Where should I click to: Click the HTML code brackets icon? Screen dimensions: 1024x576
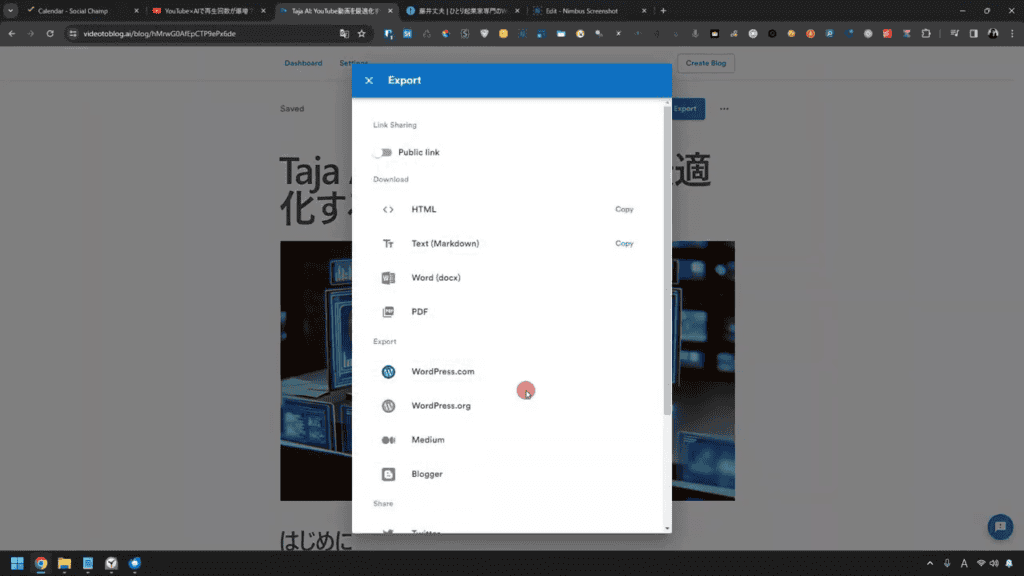pos(388,210)
